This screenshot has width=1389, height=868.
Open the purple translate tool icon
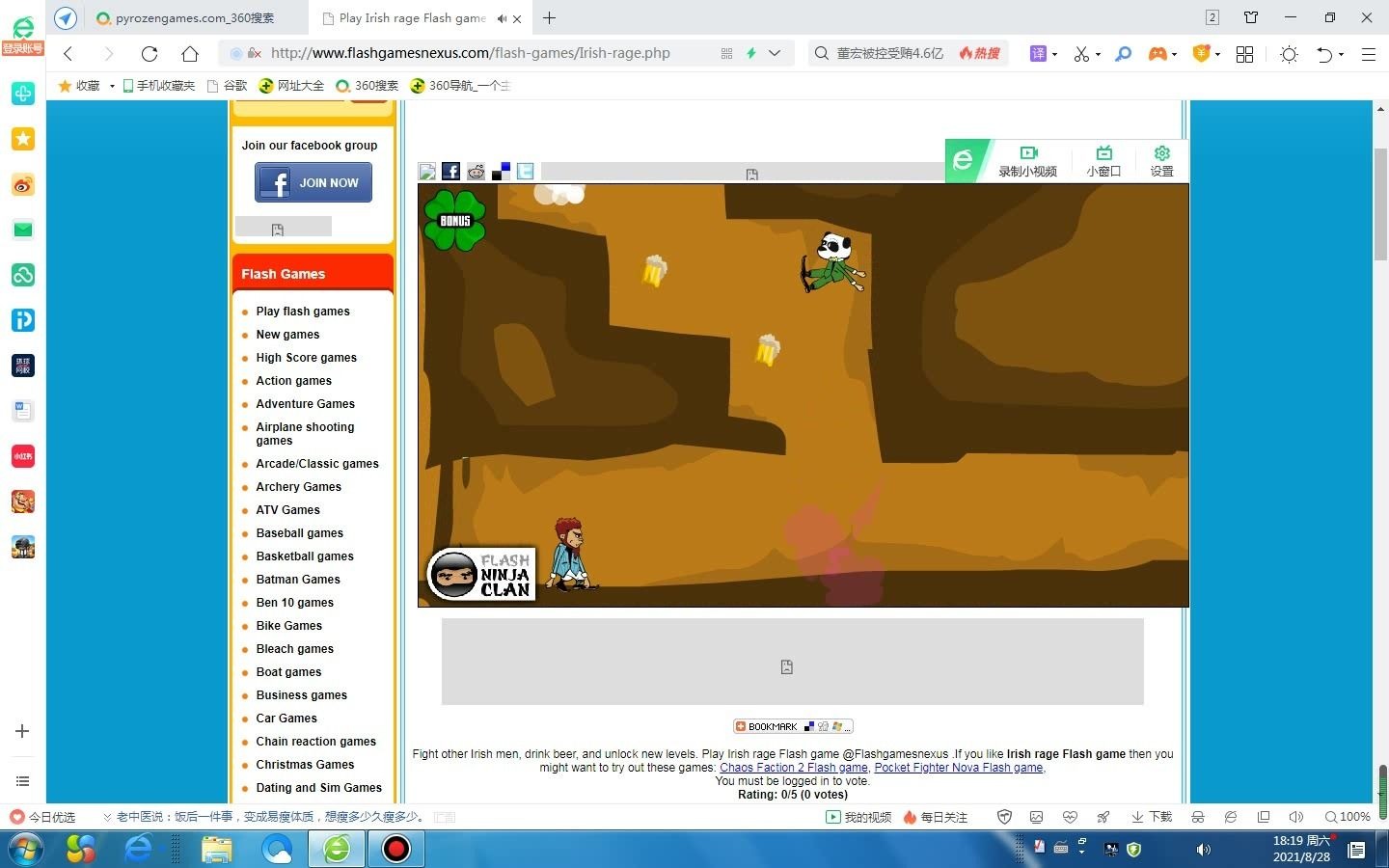1038,54
